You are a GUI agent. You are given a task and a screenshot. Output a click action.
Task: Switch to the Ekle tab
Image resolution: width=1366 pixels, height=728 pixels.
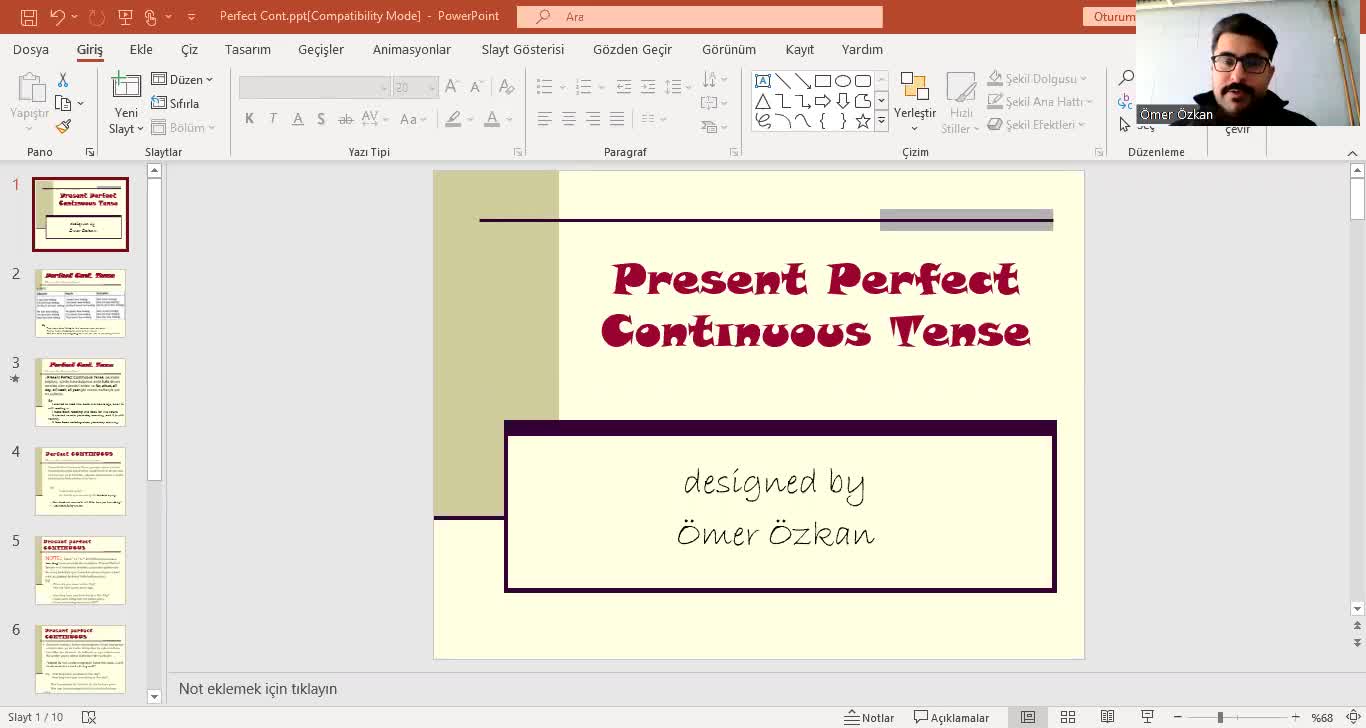[x=141, y=49]
